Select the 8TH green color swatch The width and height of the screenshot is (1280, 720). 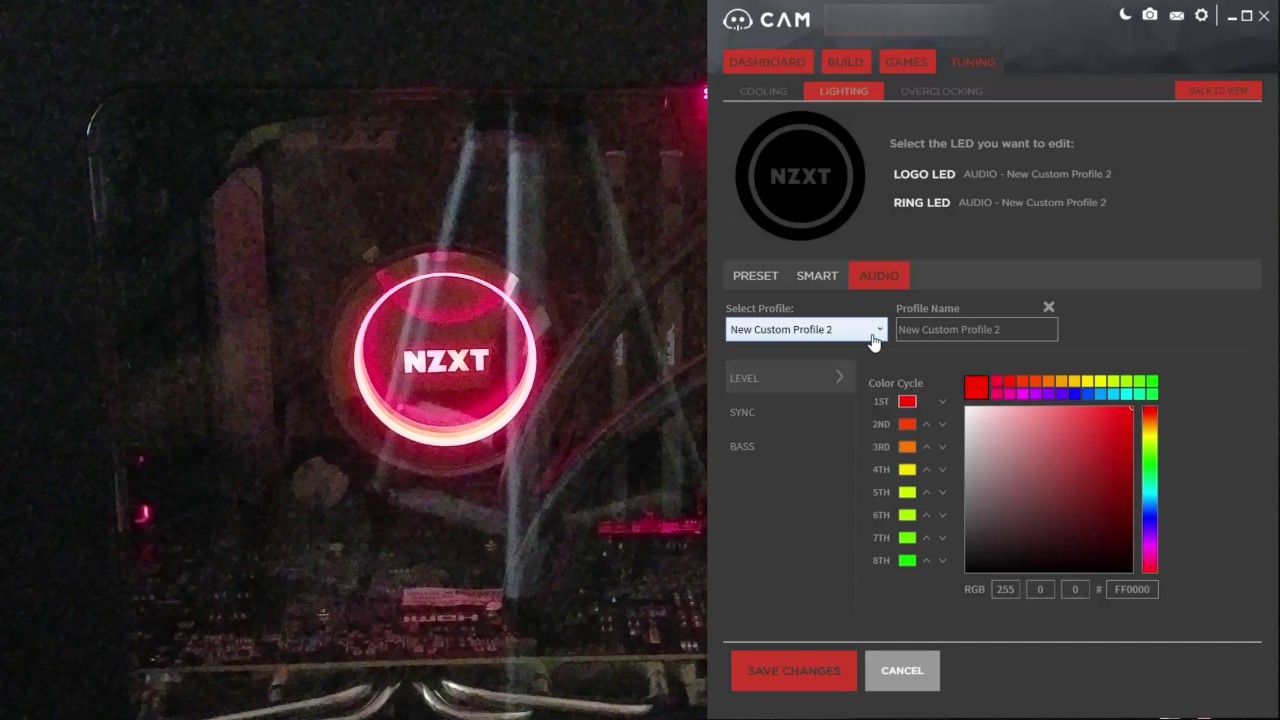[907, 561]
